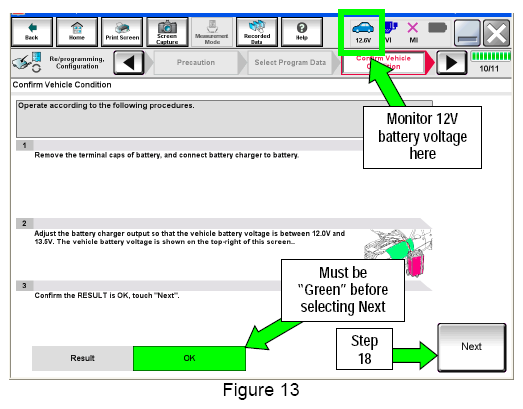The image size is (523, 409).
Task: Select the Confirm Vehicle Condition tab
Action: click(384, 62)
